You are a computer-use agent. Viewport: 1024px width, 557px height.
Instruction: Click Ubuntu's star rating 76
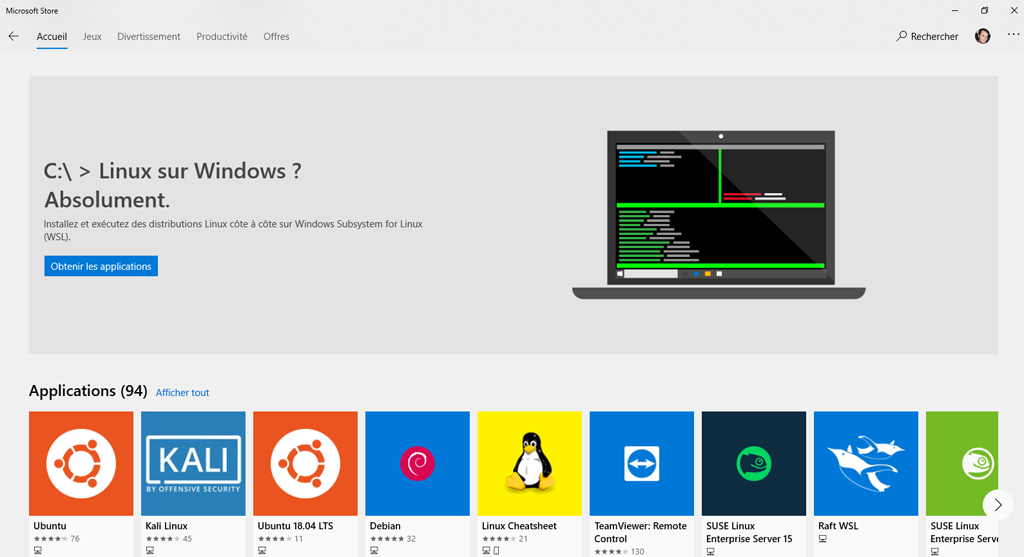pos(57,539)
